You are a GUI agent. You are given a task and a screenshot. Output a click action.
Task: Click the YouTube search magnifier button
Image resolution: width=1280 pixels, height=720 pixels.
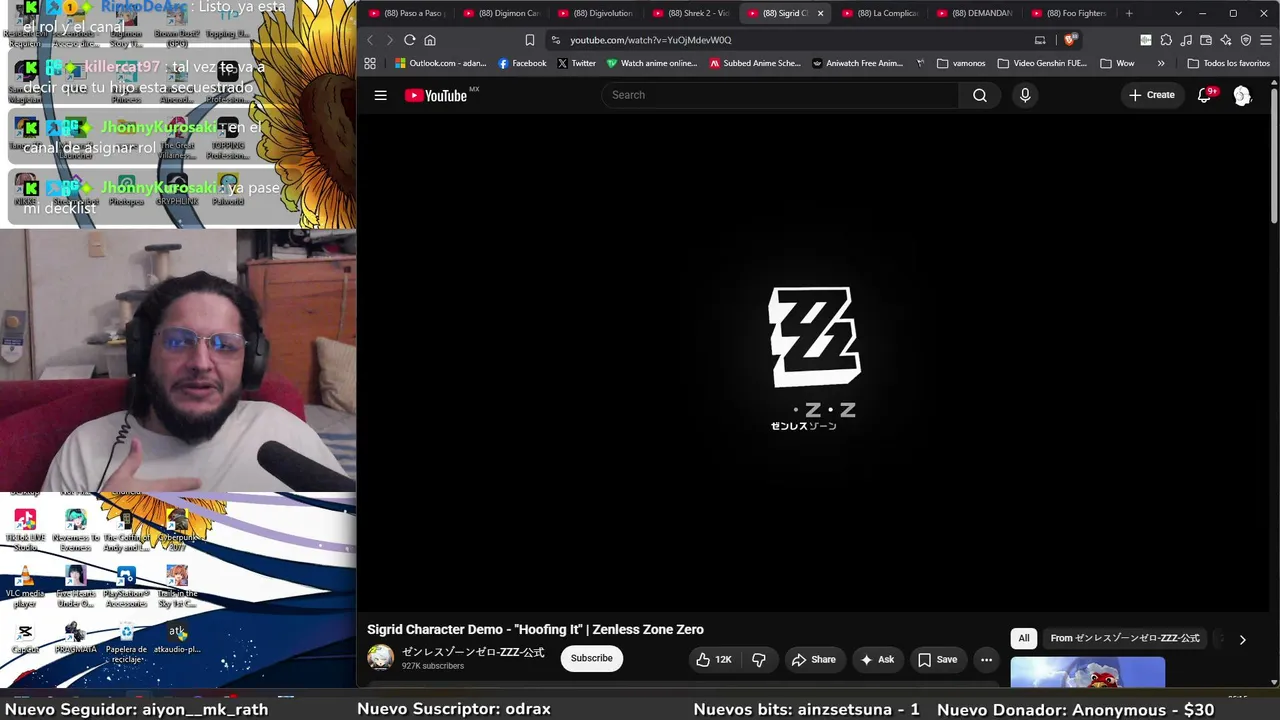980,95
